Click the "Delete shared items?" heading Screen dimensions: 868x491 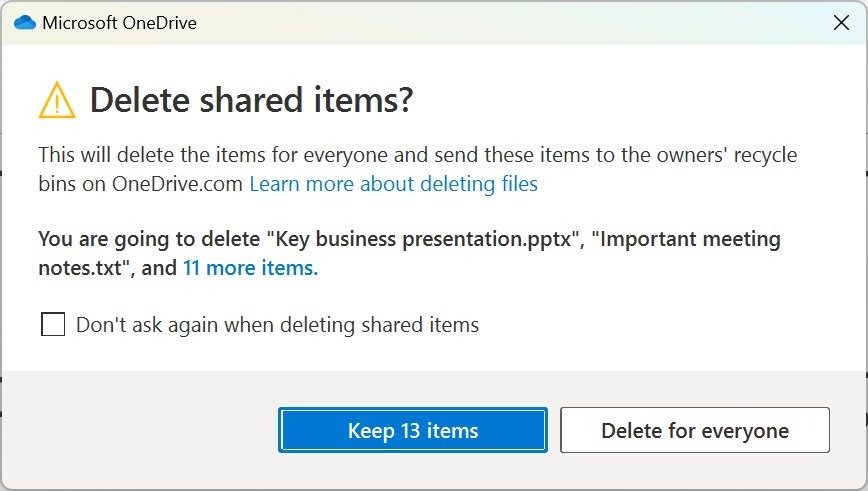[x=251, y=101]
